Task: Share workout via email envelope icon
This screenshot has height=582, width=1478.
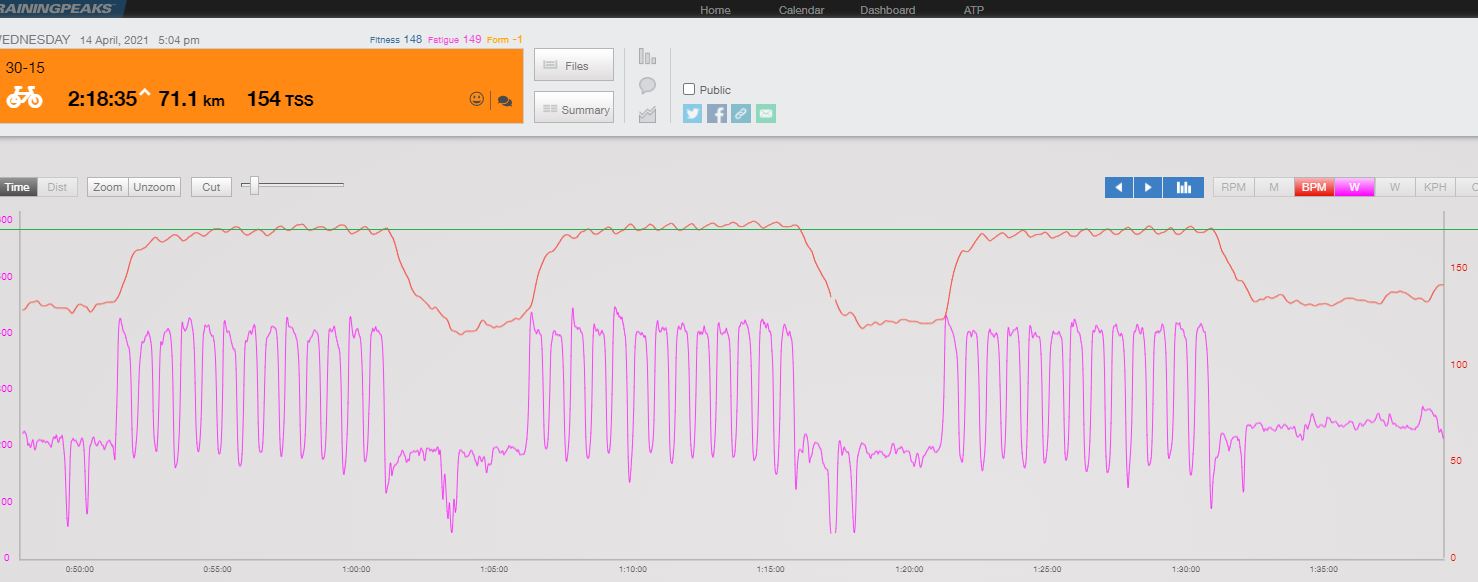Action: pos(765,114)
